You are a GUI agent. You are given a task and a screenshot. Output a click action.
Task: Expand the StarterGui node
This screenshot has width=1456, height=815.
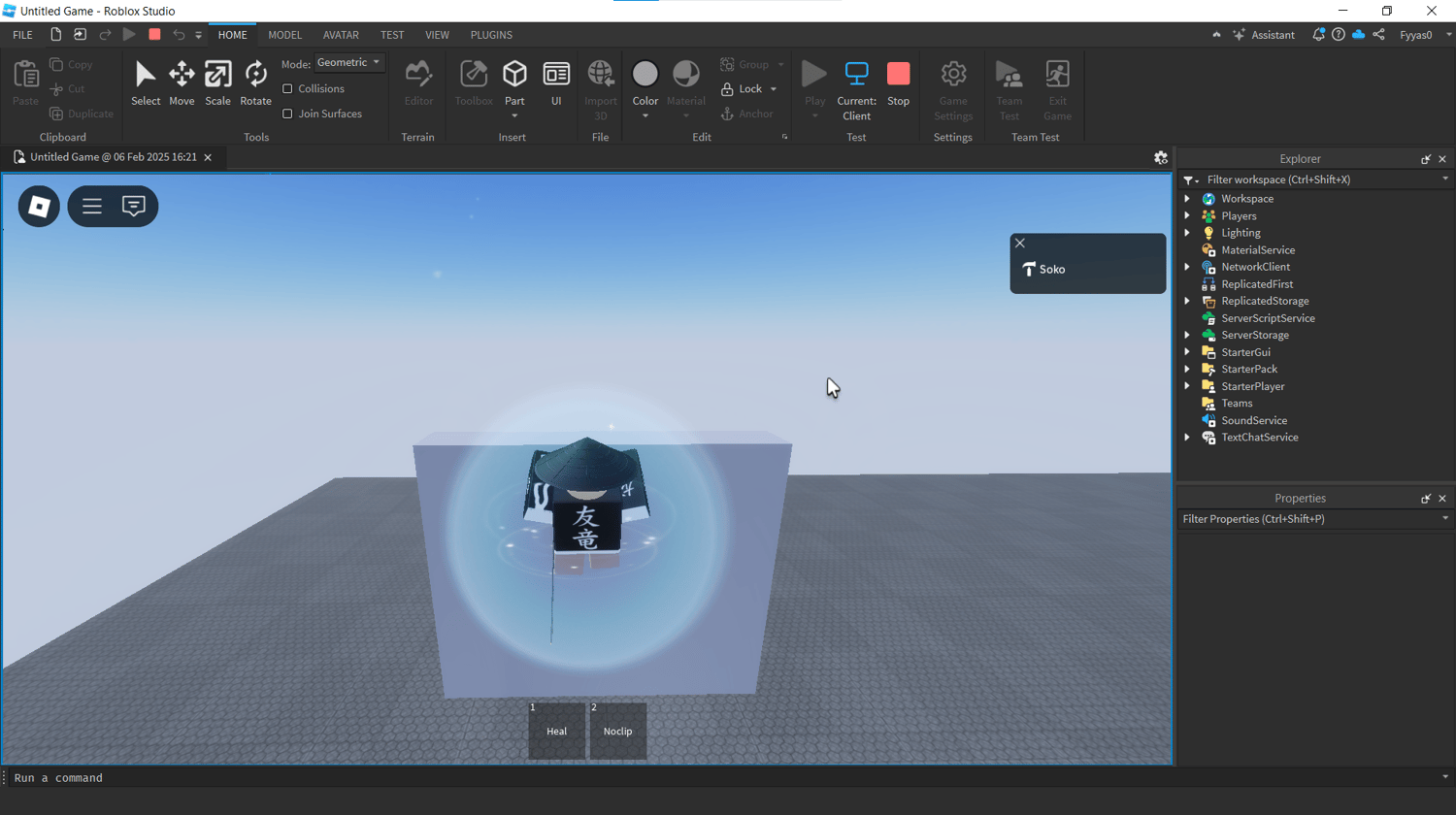[1187, 352]
